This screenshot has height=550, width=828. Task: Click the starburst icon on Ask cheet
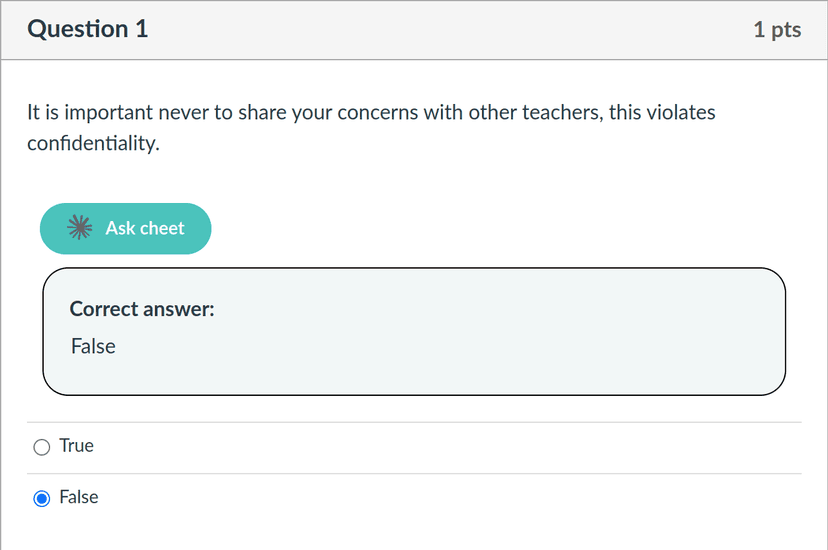point(80,228)
